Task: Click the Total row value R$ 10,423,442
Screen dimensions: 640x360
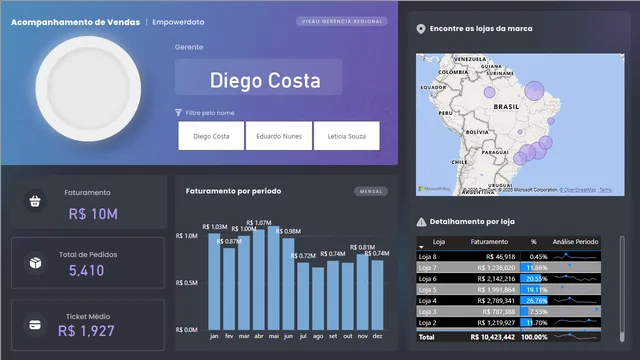Action: [493, 337]
